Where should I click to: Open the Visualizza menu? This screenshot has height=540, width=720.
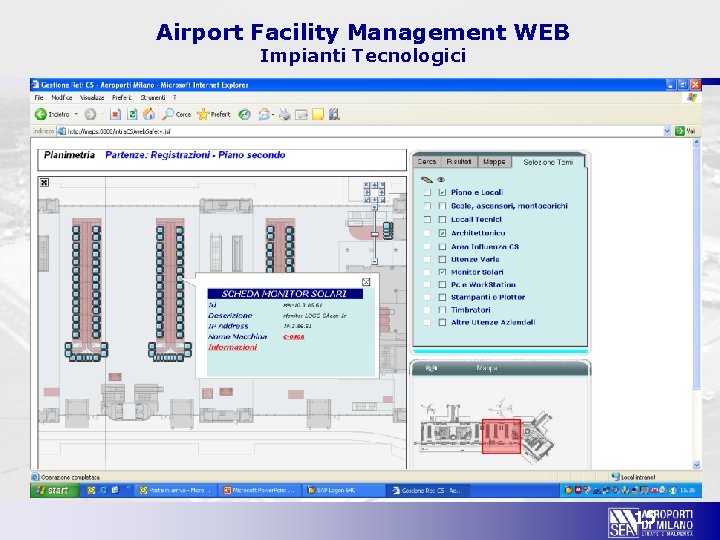pyautogui.click(x=92, y=98)
